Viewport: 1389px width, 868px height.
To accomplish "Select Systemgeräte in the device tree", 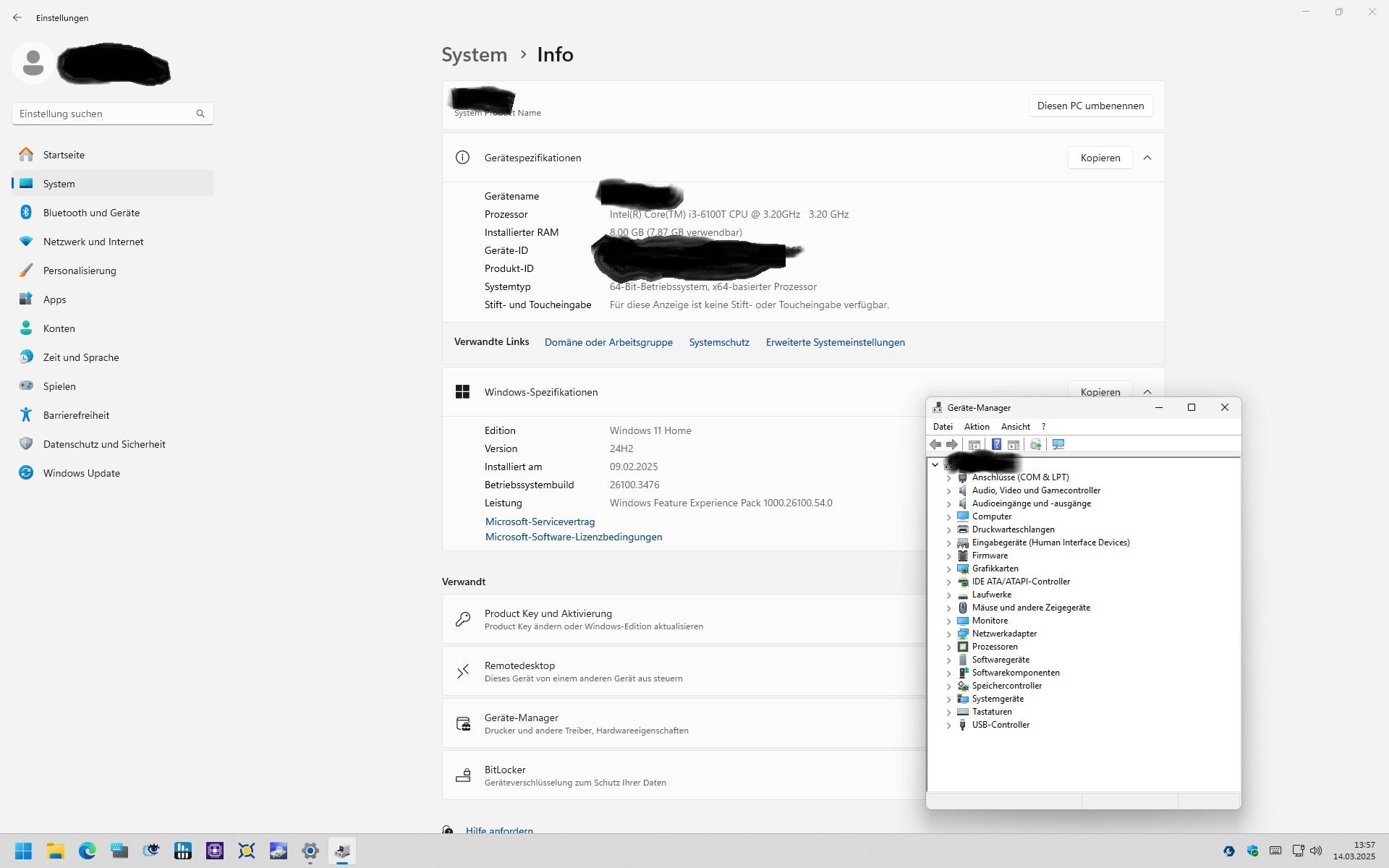I will [x=998, y=699].
